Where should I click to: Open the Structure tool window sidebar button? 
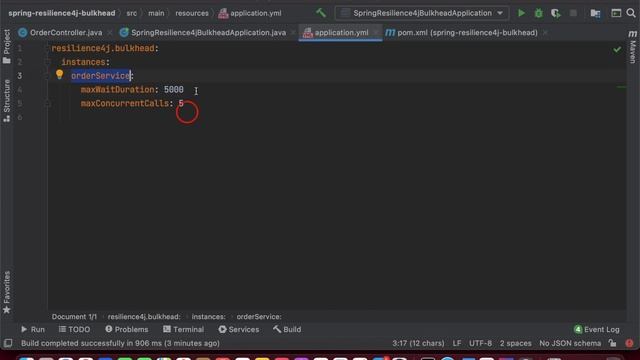coord(7,101)
